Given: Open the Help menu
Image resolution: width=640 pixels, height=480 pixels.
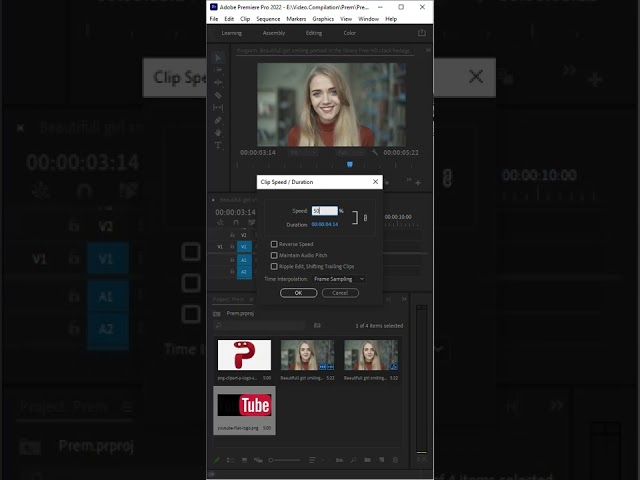Looking at the screenshot, I should pos(391,19).
